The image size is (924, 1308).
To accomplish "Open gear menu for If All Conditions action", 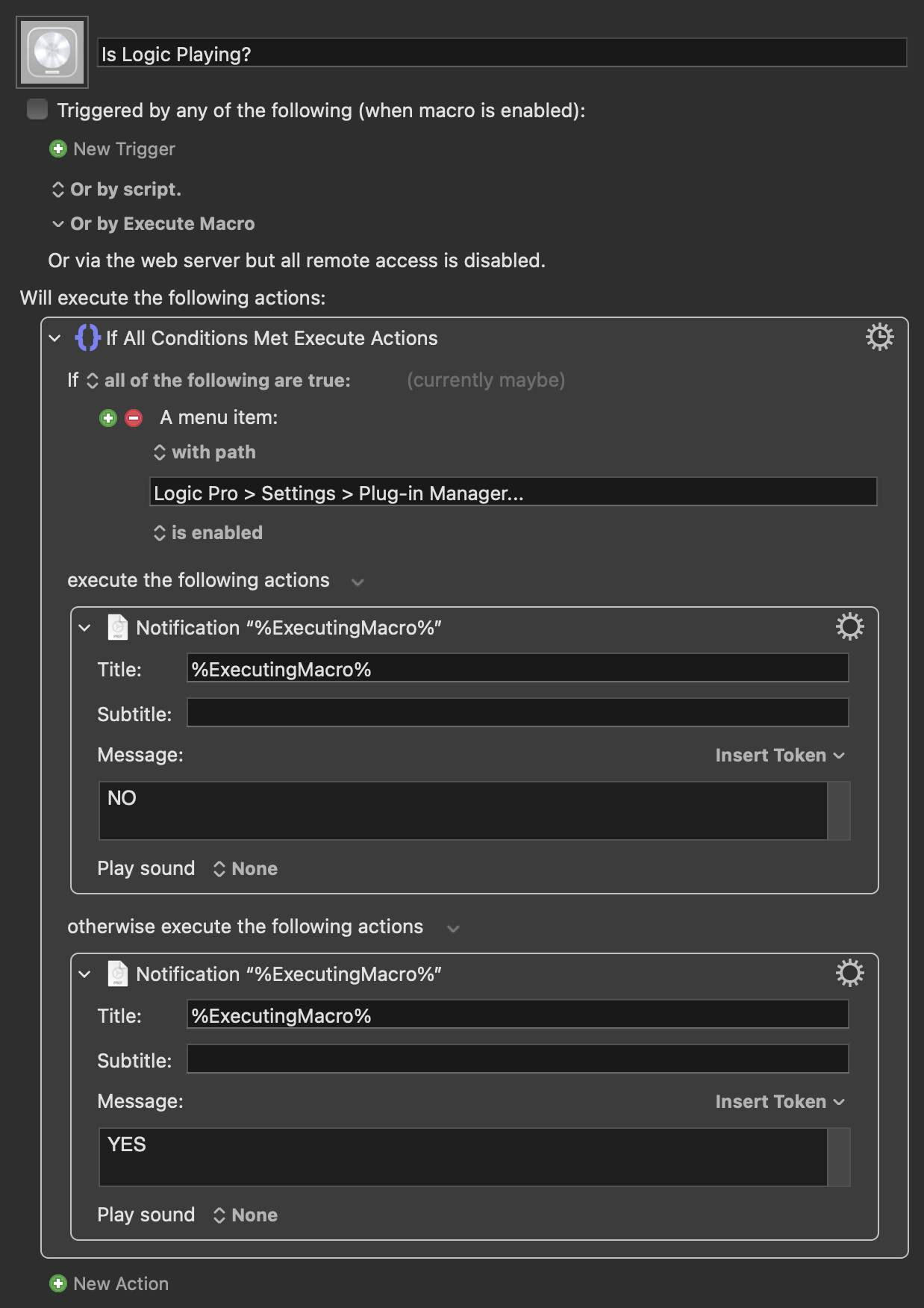I will point(879,337).
